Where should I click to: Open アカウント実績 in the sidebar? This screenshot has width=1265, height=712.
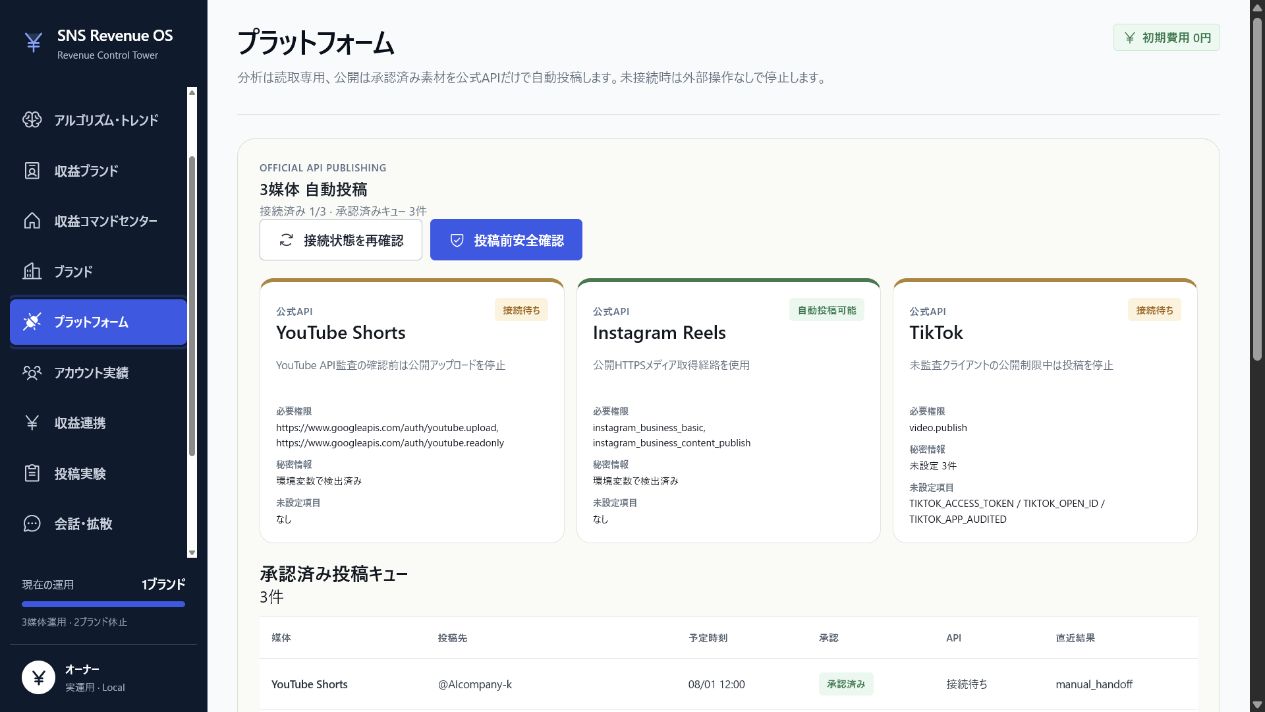click(98, 372)
